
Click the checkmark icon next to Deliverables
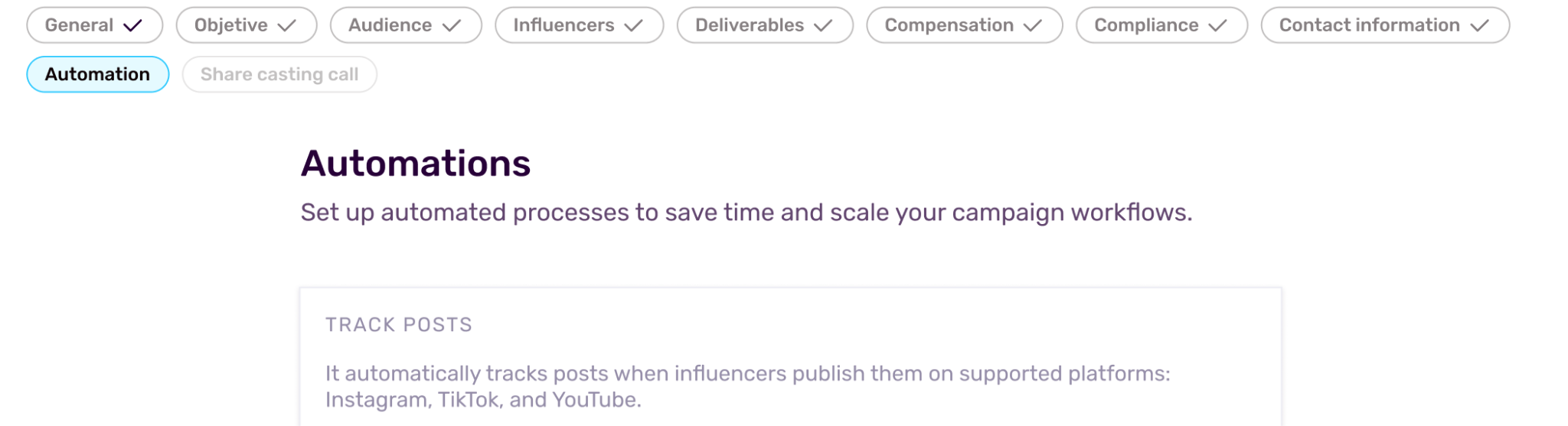point(823,26)
